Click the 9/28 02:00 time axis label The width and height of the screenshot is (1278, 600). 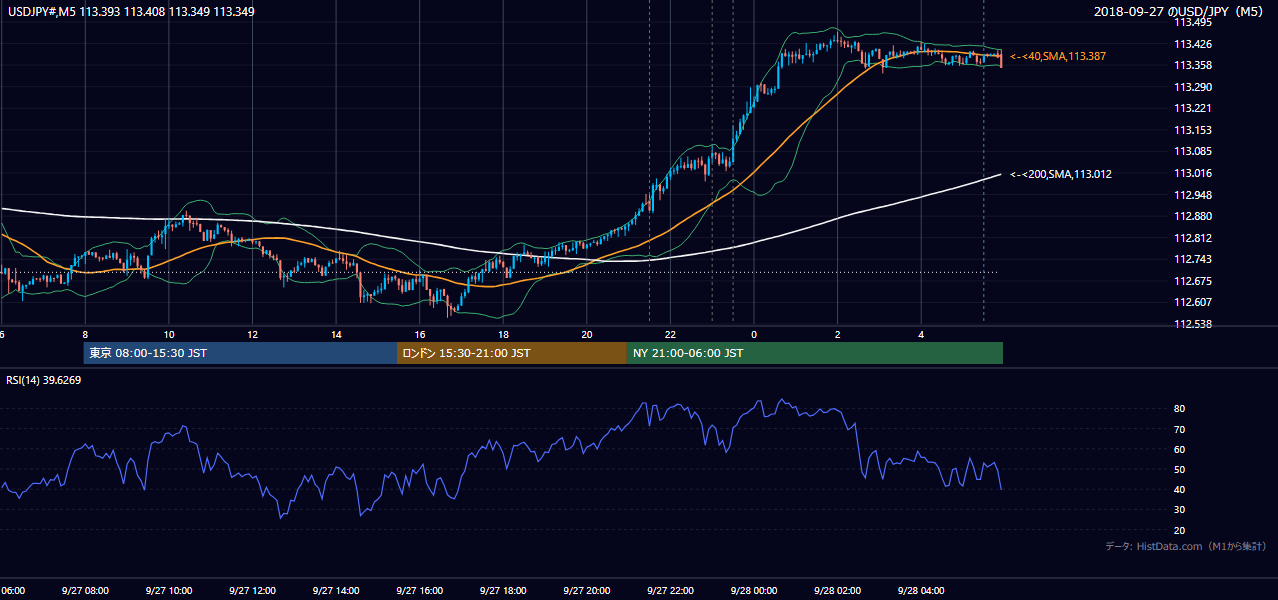837,591
